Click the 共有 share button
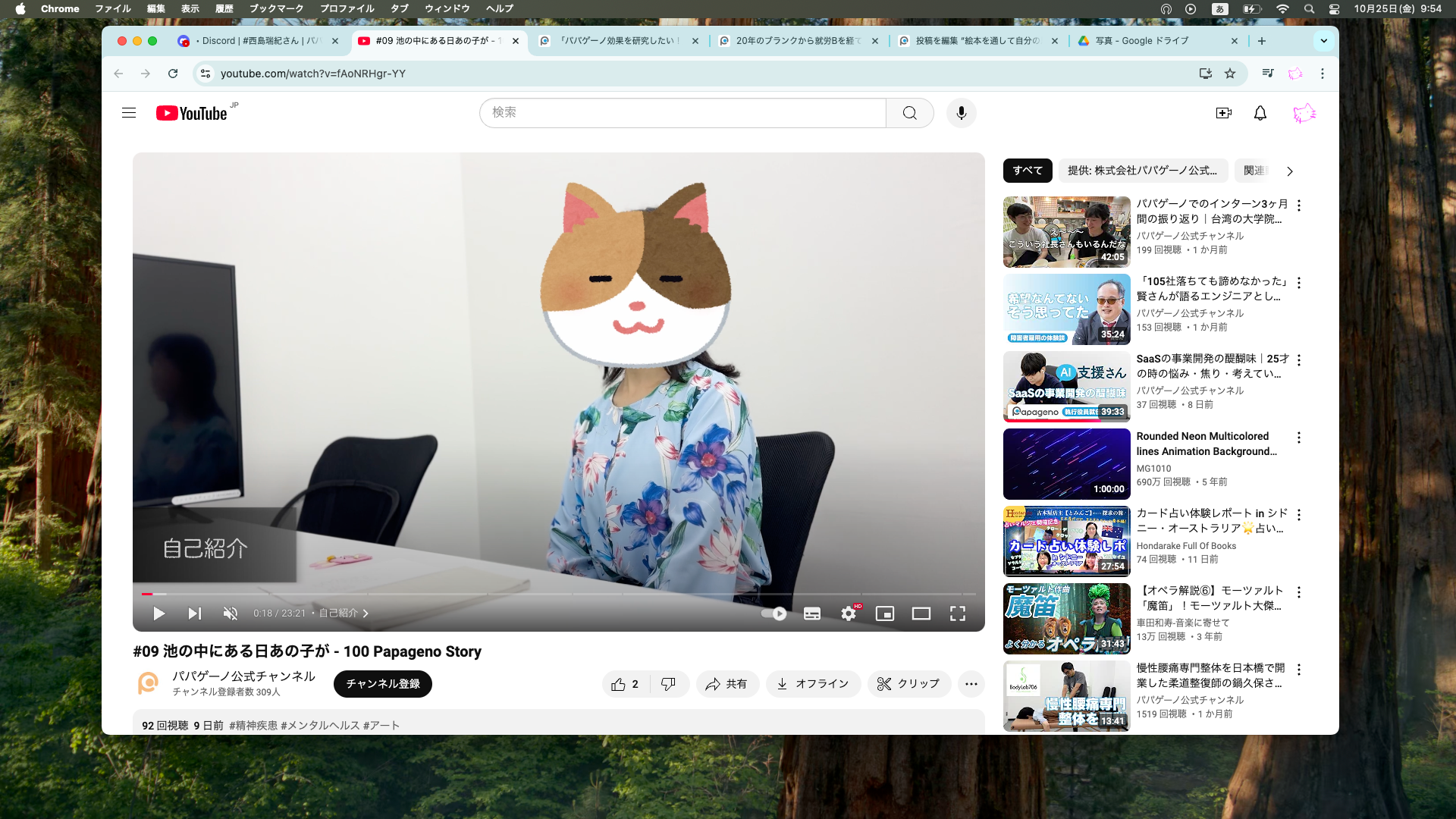The image size is (1456, 819). point(726,684)
